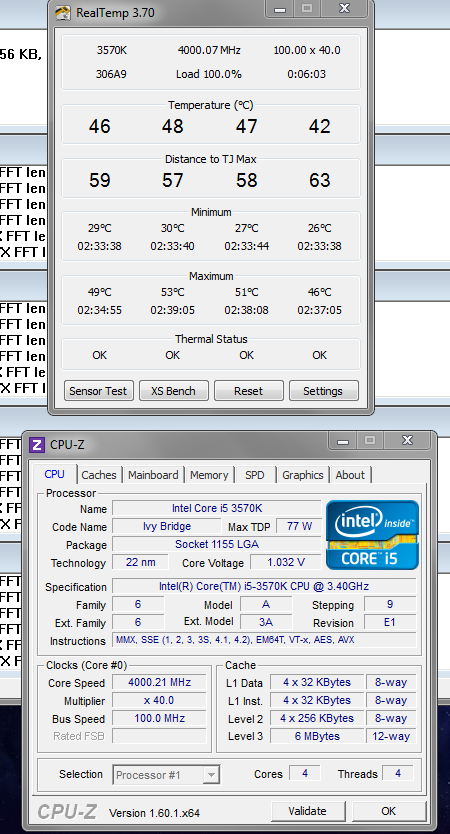
Task: Click the Core Speed value 4000.21 MHz
Action: [x=160, y=682]
